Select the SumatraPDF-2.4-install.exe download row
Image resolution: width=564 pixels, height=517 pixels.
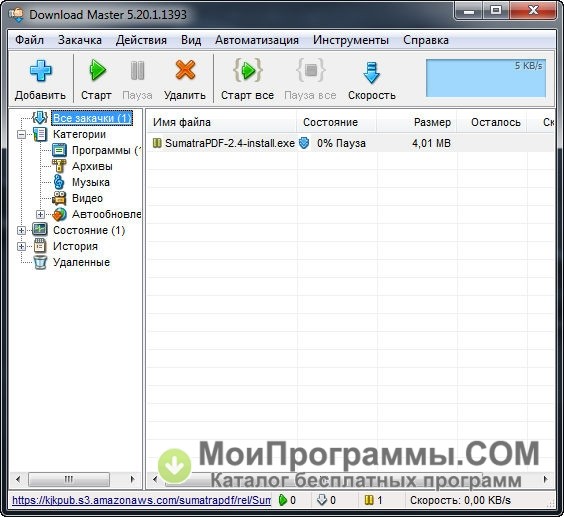351,143
